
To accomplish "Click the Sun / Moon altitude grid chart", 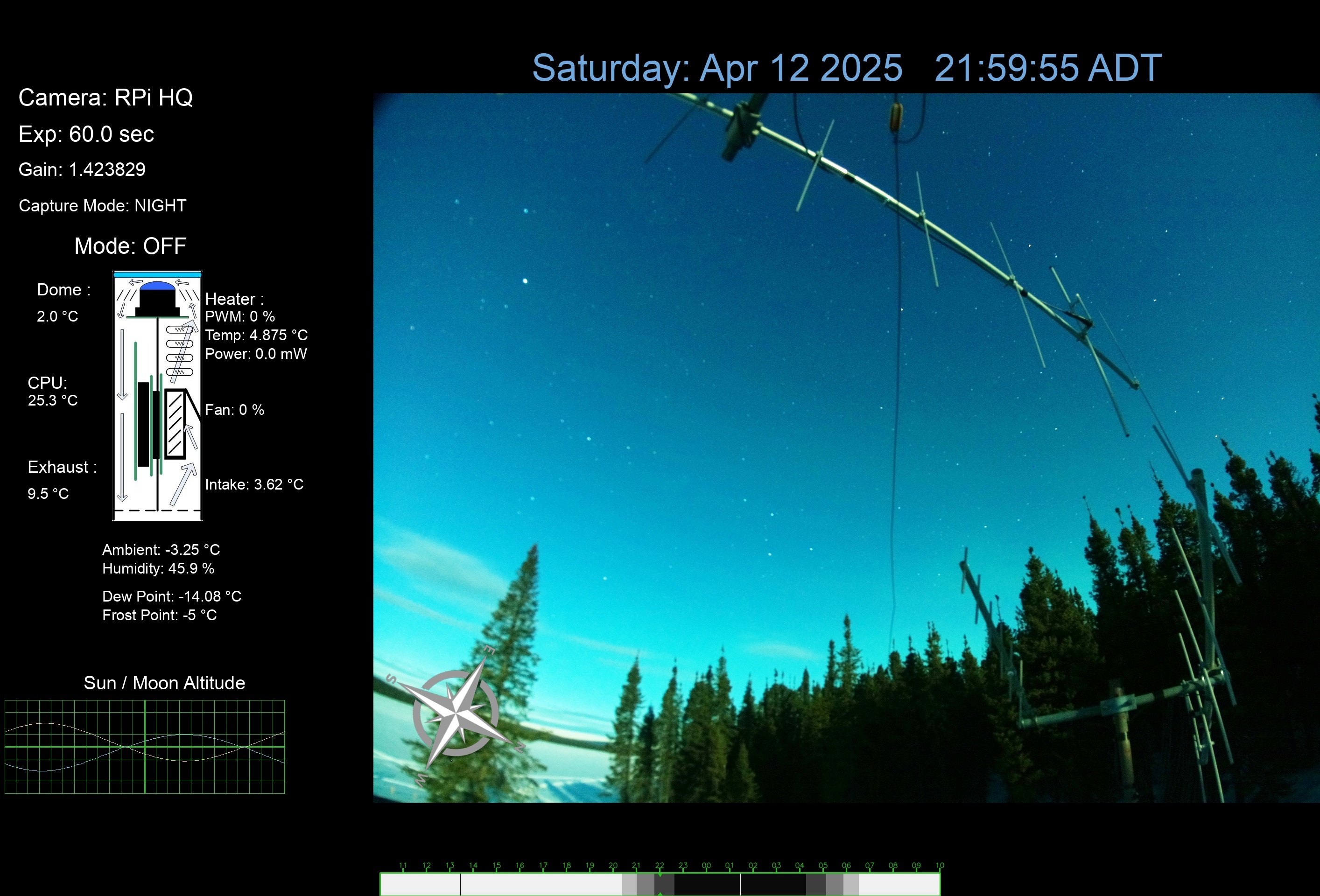I will [145, 747].
